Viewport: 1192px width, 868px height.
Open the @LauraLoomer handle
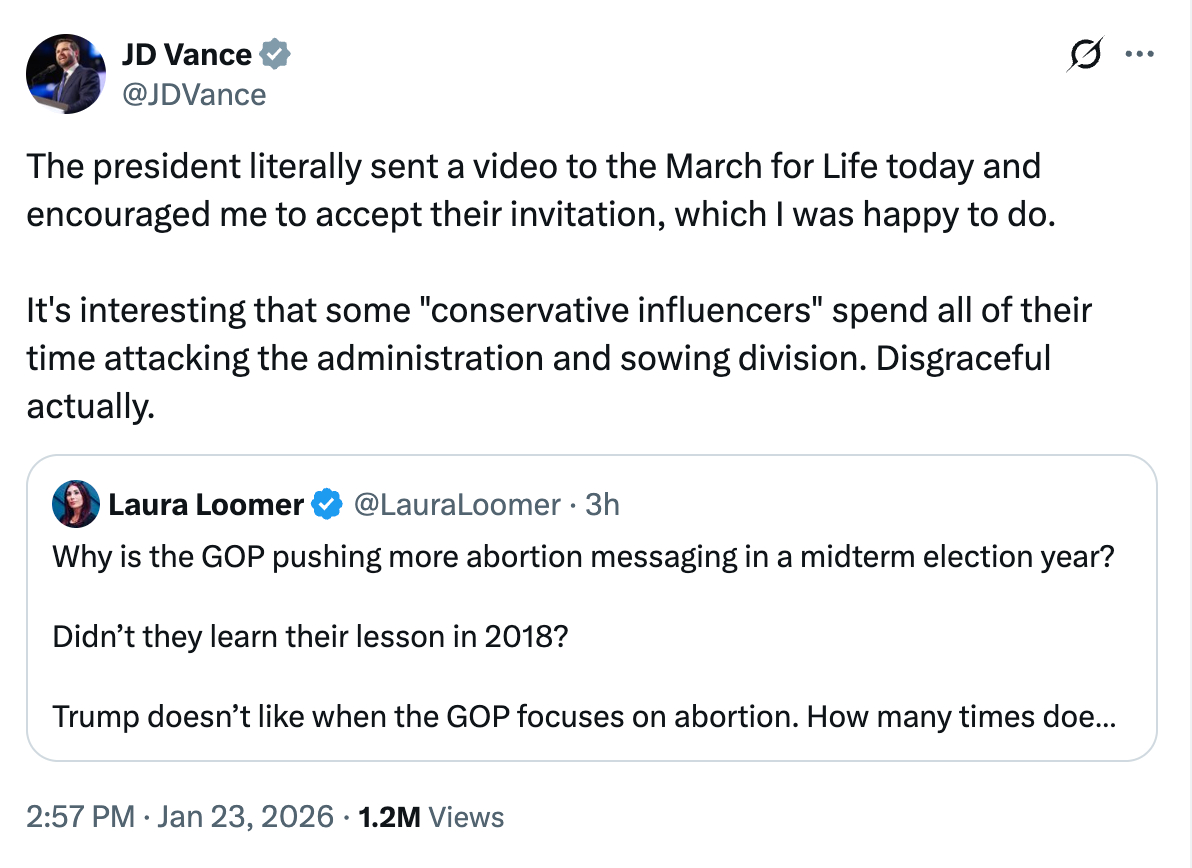pyautogui.click(x=457, y=505)
